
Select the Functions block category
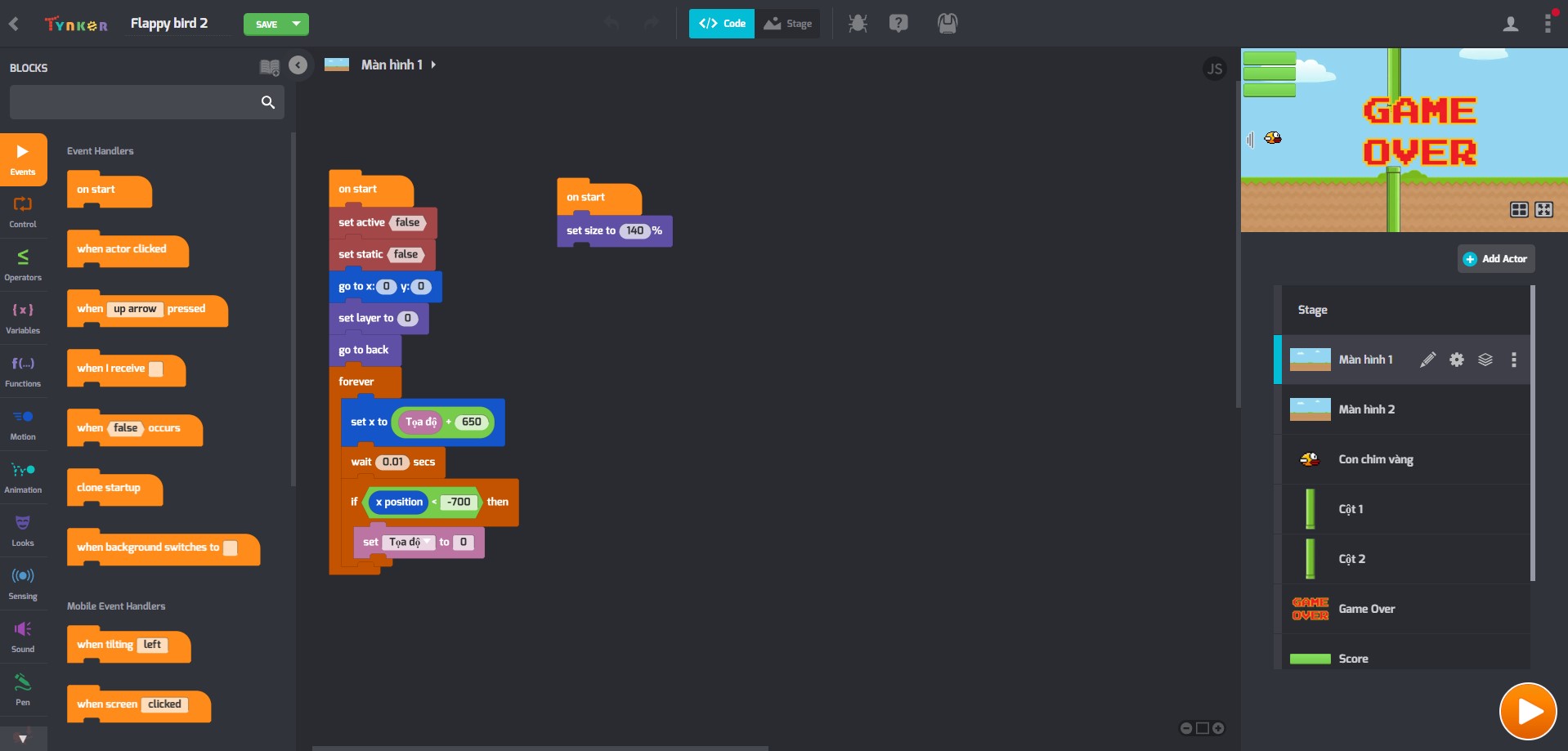click(23, 372)
